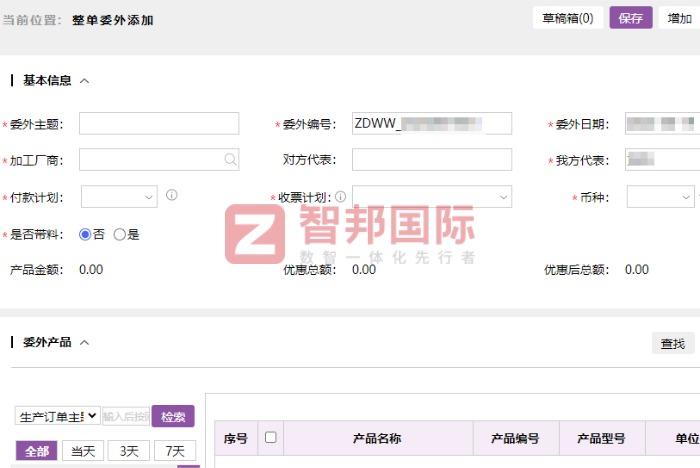Open the 生产订单主题 search type dropdown
Viewport: 700px width, 468px height.
point(57,416)
